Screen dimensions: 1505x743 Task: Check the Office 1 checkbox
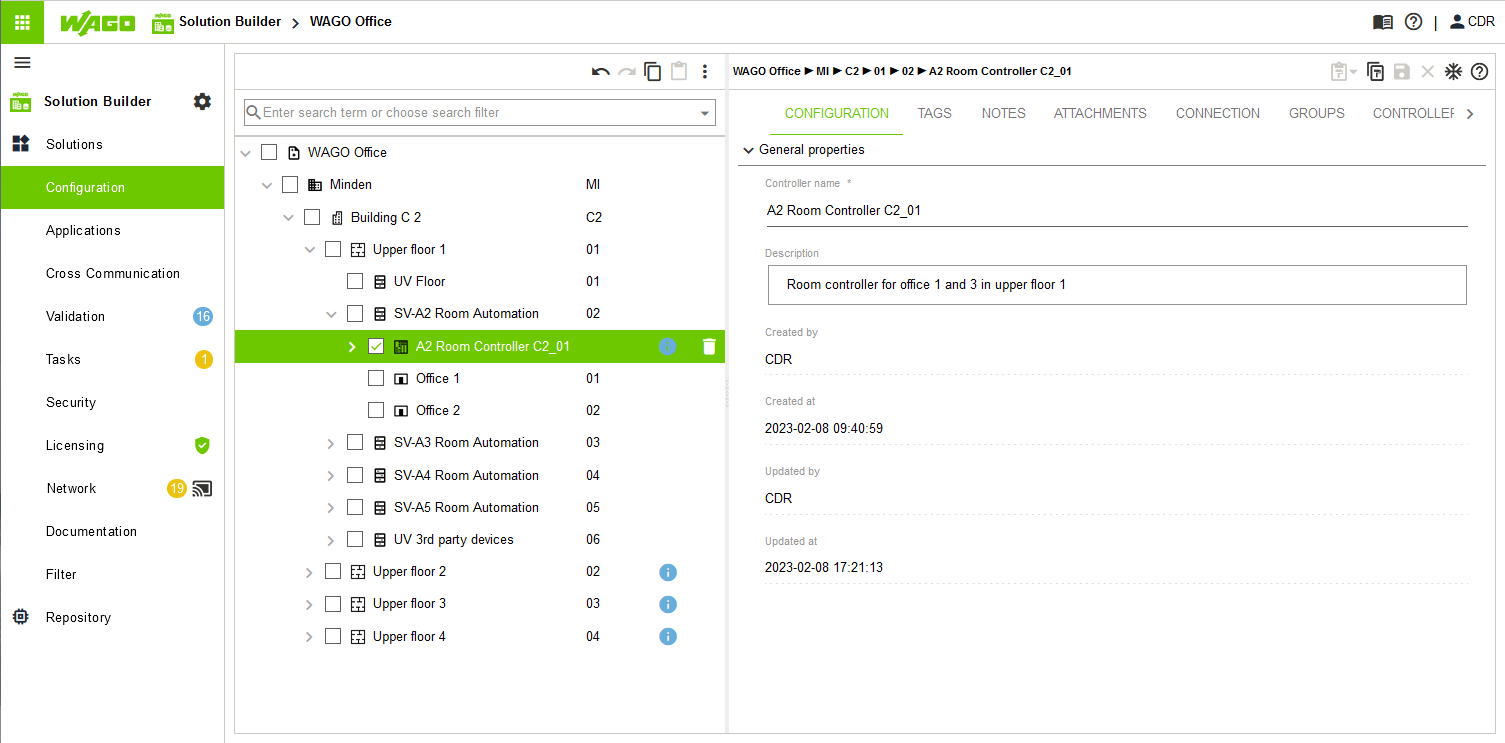coord(376,379)
